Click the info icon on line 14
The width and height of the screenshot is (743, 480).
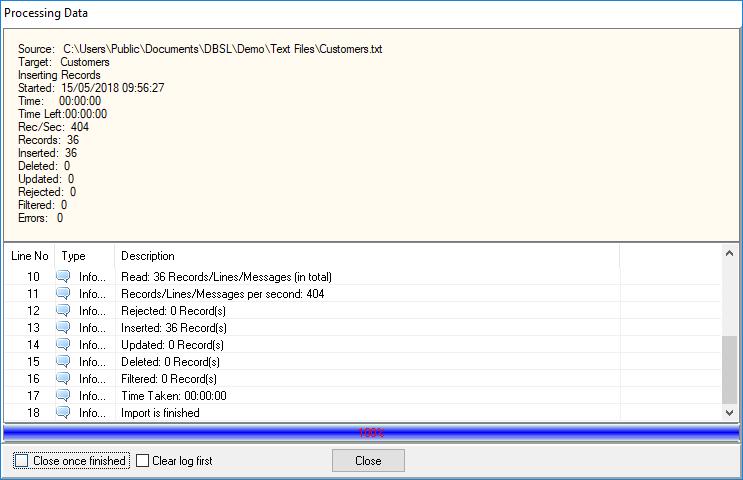click(x=63, y=344)
